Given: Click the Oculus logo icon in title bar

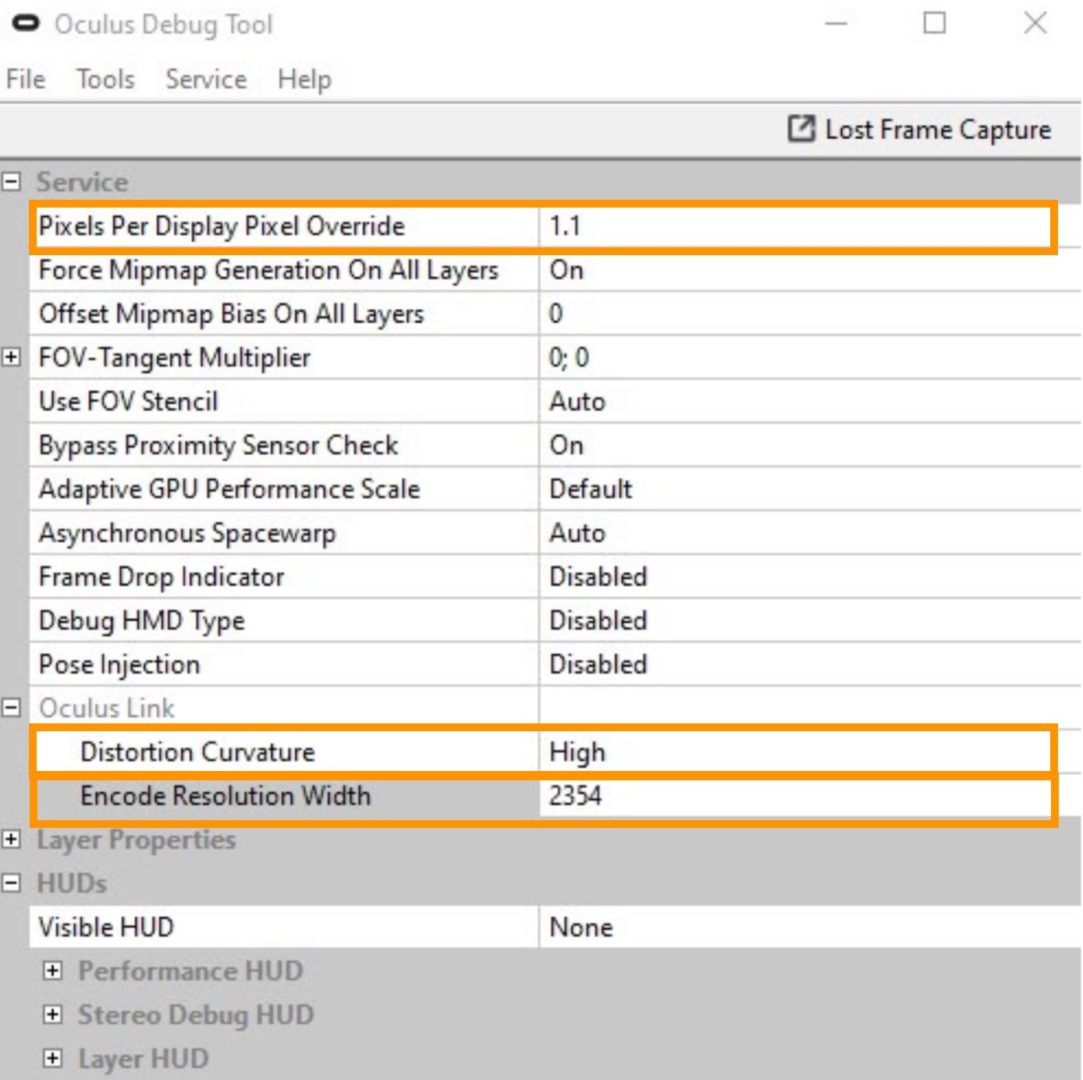Looking at the screenshot, I should [26, 23].
